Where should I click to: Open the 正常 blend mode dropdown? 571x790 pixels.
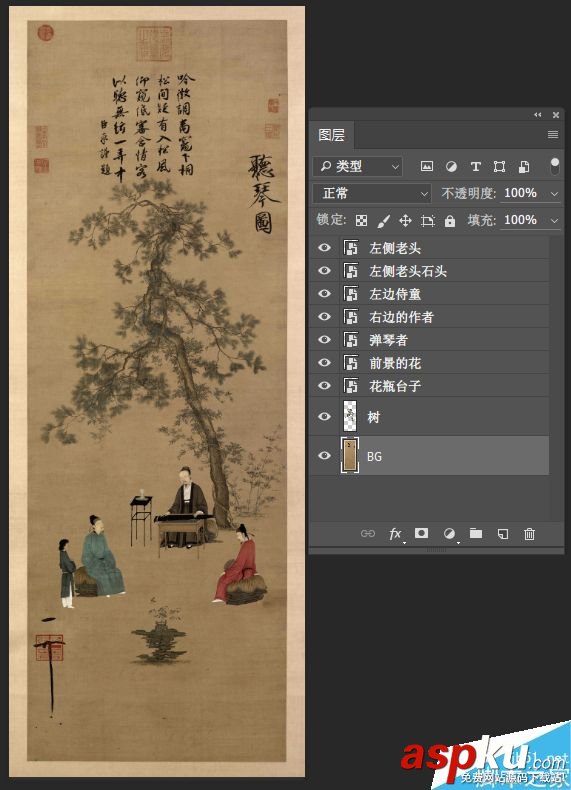[372, 193]
